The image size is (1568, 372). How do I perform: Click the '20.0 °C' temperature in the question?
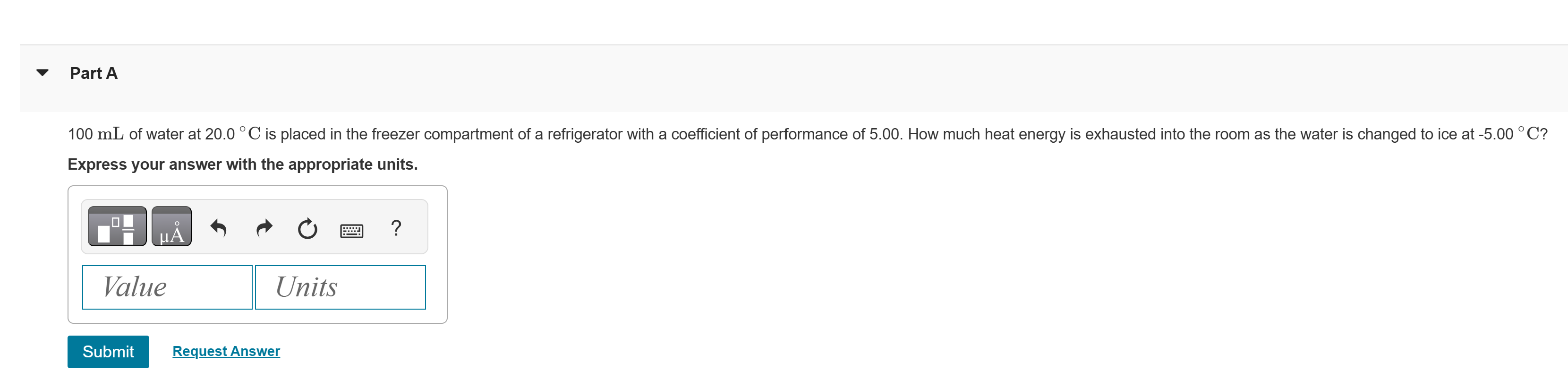tap(232, 134)
